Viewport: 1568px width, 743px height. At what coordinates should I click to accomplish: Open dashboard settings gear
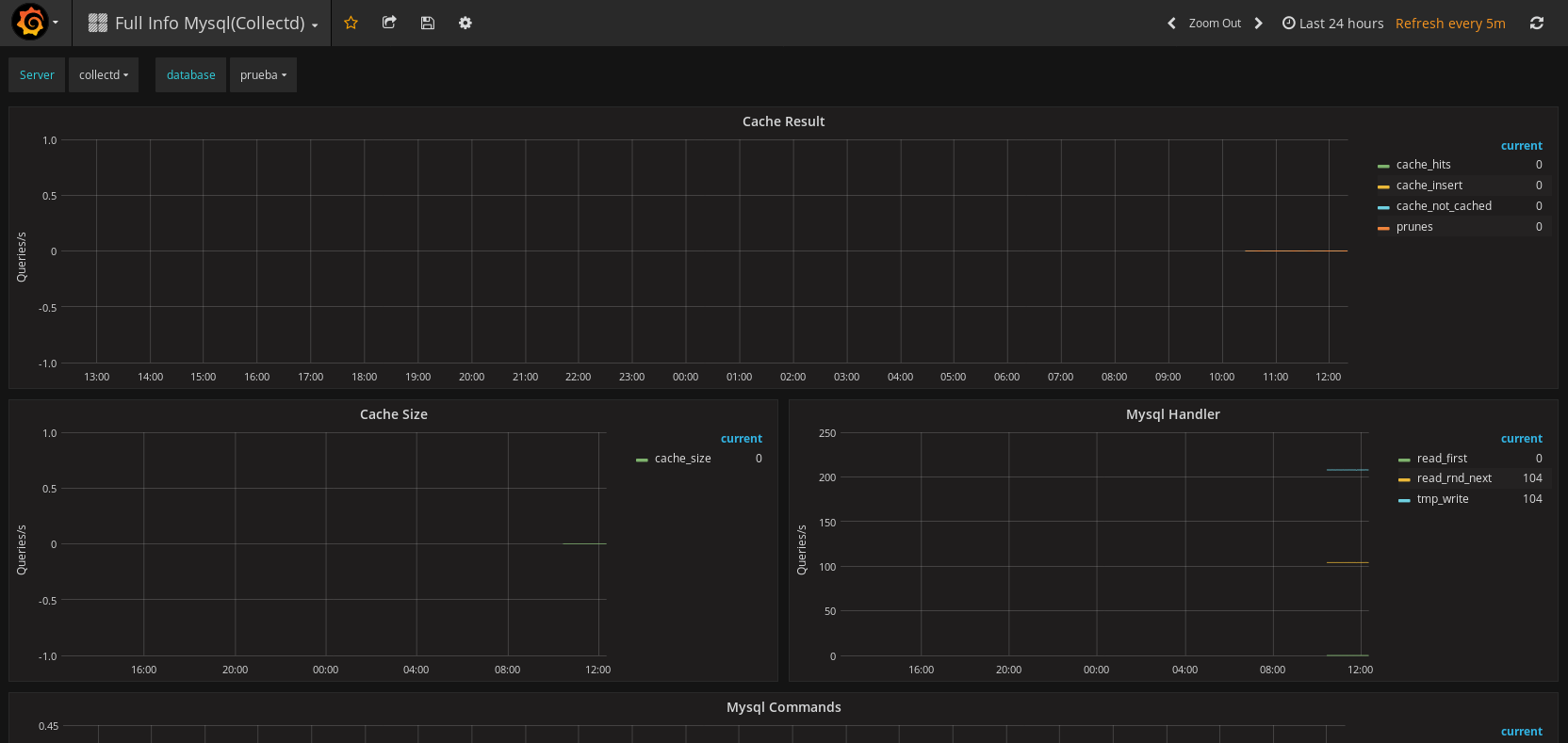coord(465,23)
